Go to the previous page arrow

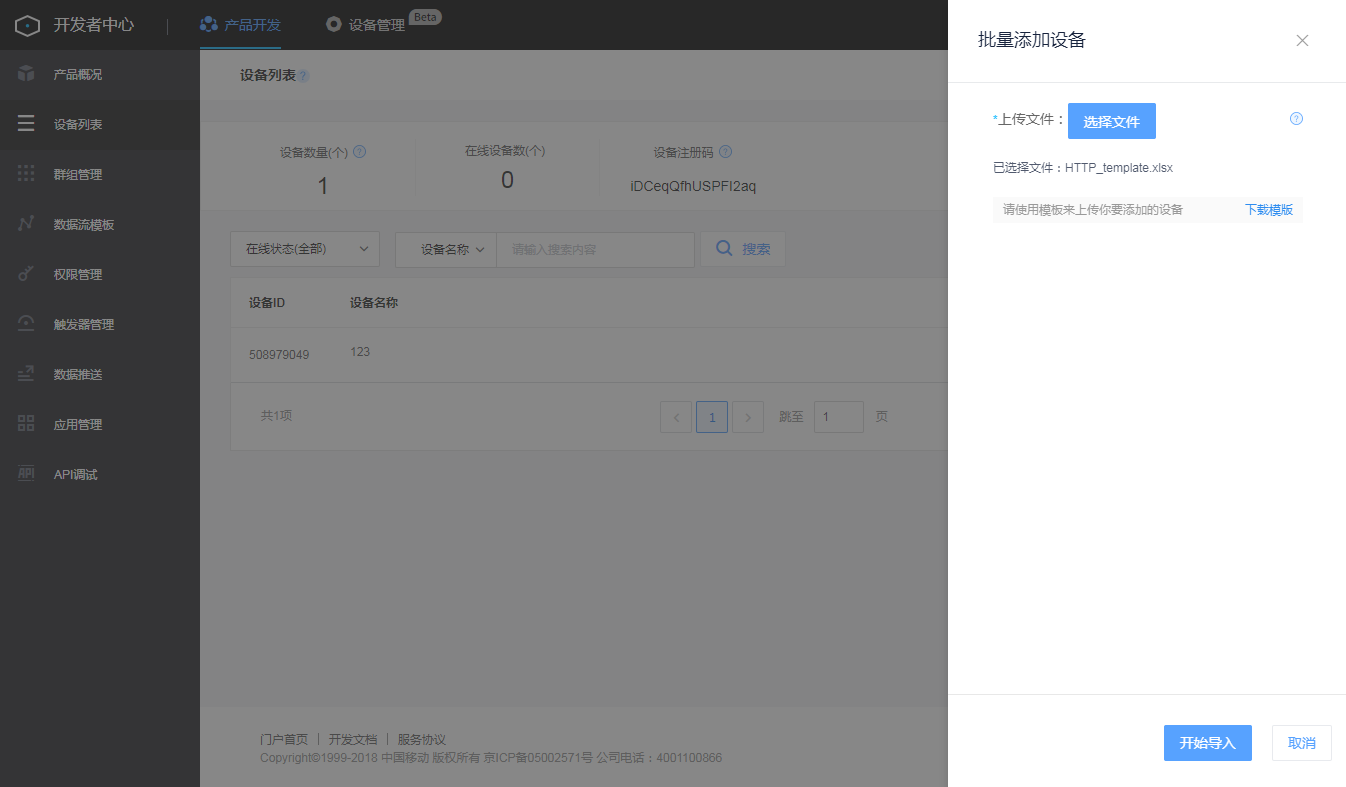pyautogui.click(x=676, y=417)
